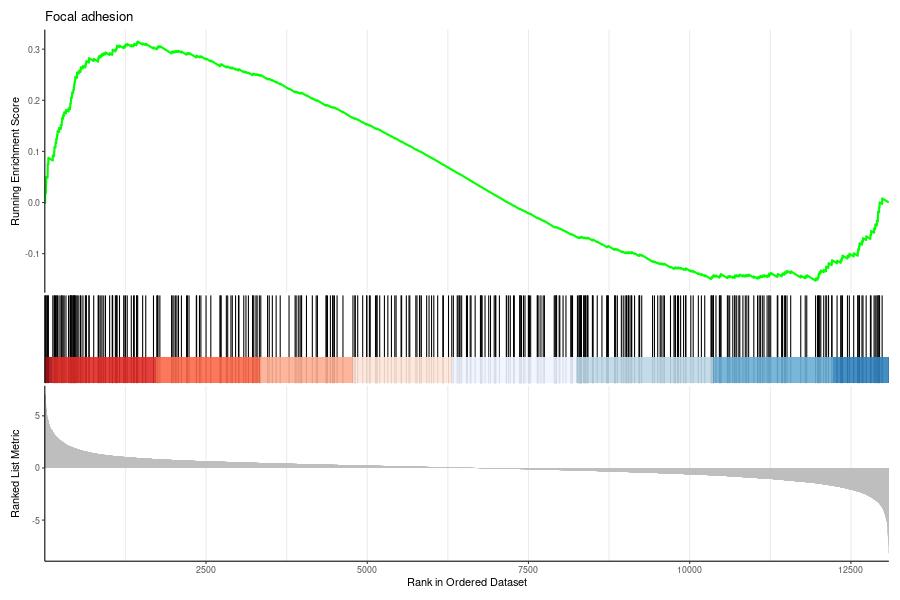Click the 5000 rank tick label
Viewport: 900px width, 600px height.
[x=367, y=570]
